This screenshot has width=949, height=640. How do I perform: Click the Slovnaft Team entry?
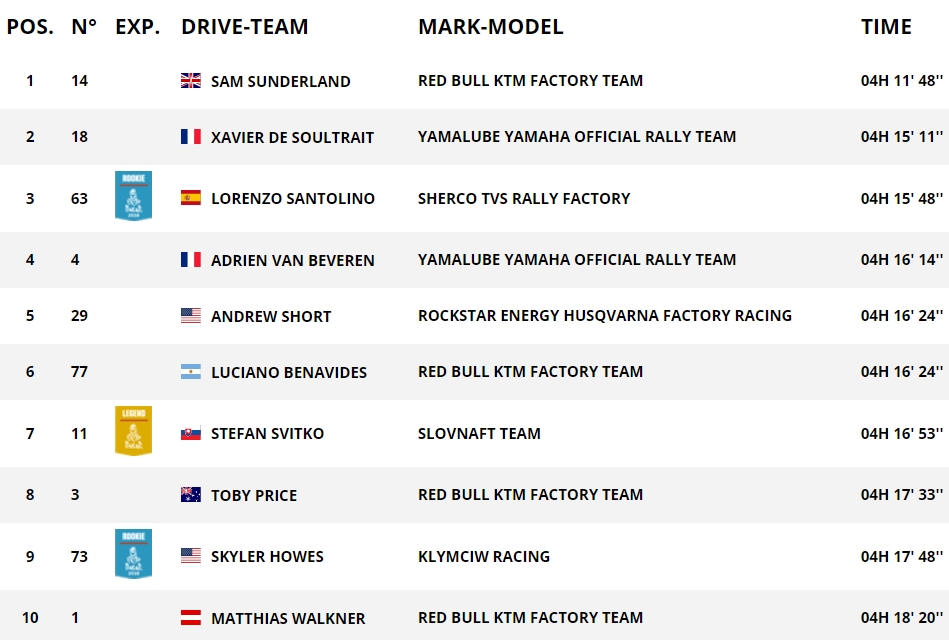coord(479,434)
